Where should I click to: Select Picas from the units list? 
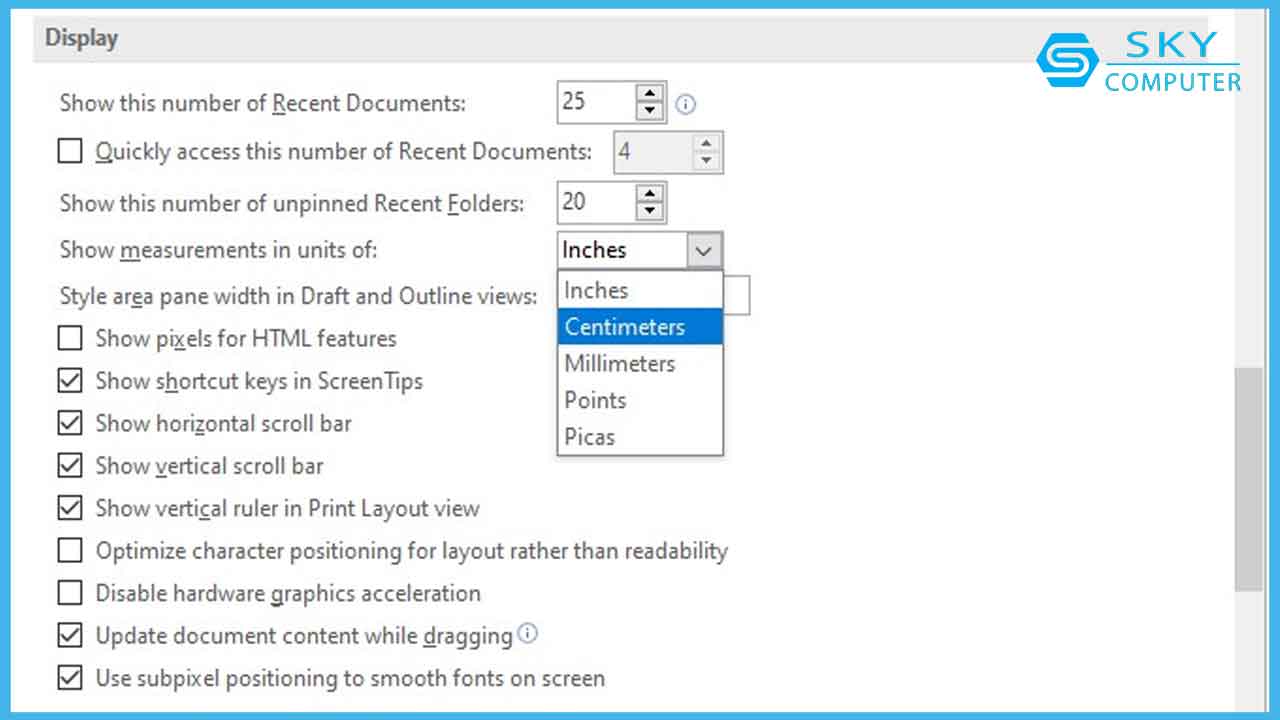pos(640,437)
